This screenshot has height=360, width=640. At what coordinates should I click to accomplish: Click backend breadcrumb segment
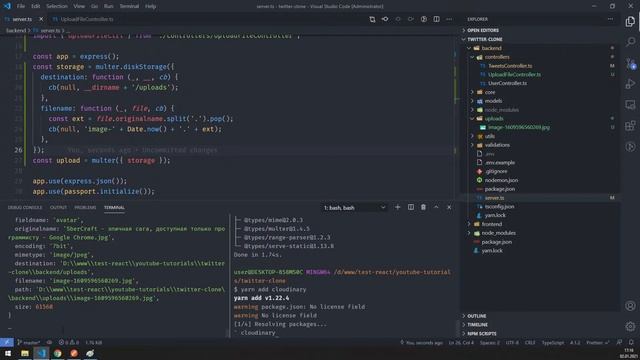[16, 30]
